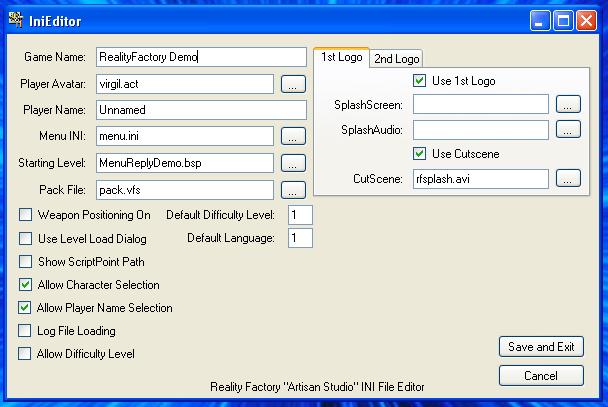Maximize the IniEditor window
The height and width of the screenshot is (407, 608).
(x=563, y=20)
